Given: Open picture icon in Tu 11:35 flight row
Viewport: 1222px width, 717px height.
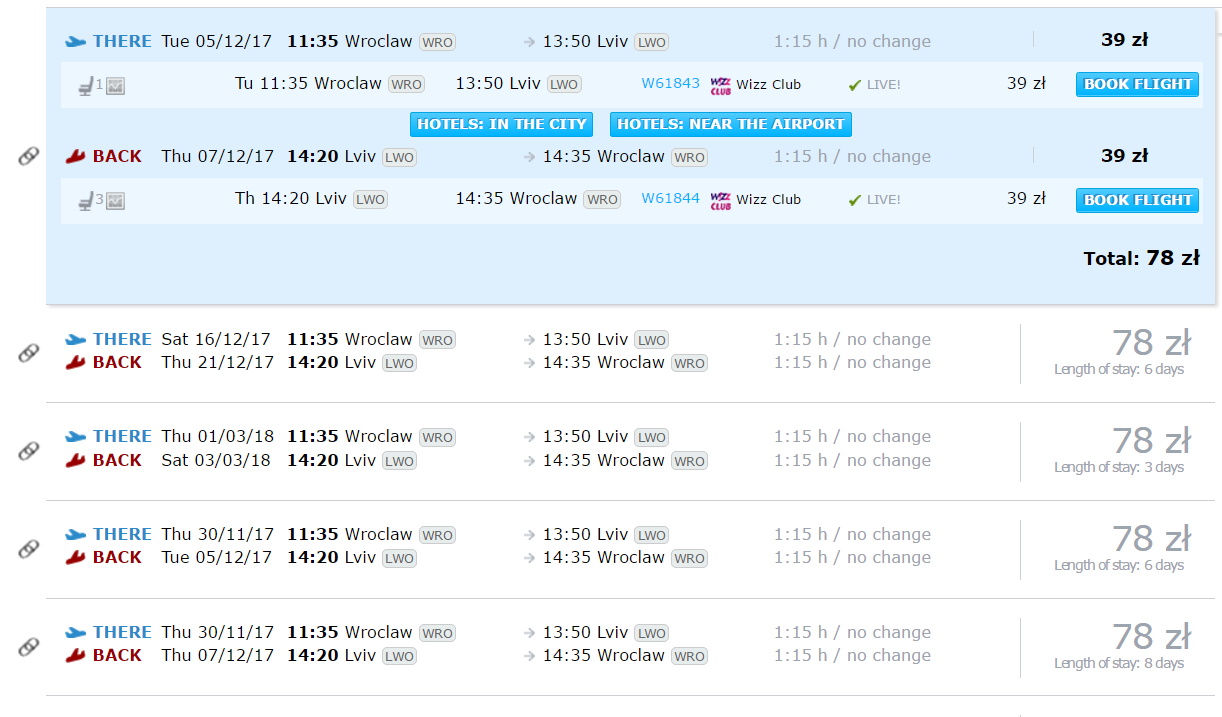Looking at the screenshot, I should click(116, 86).
